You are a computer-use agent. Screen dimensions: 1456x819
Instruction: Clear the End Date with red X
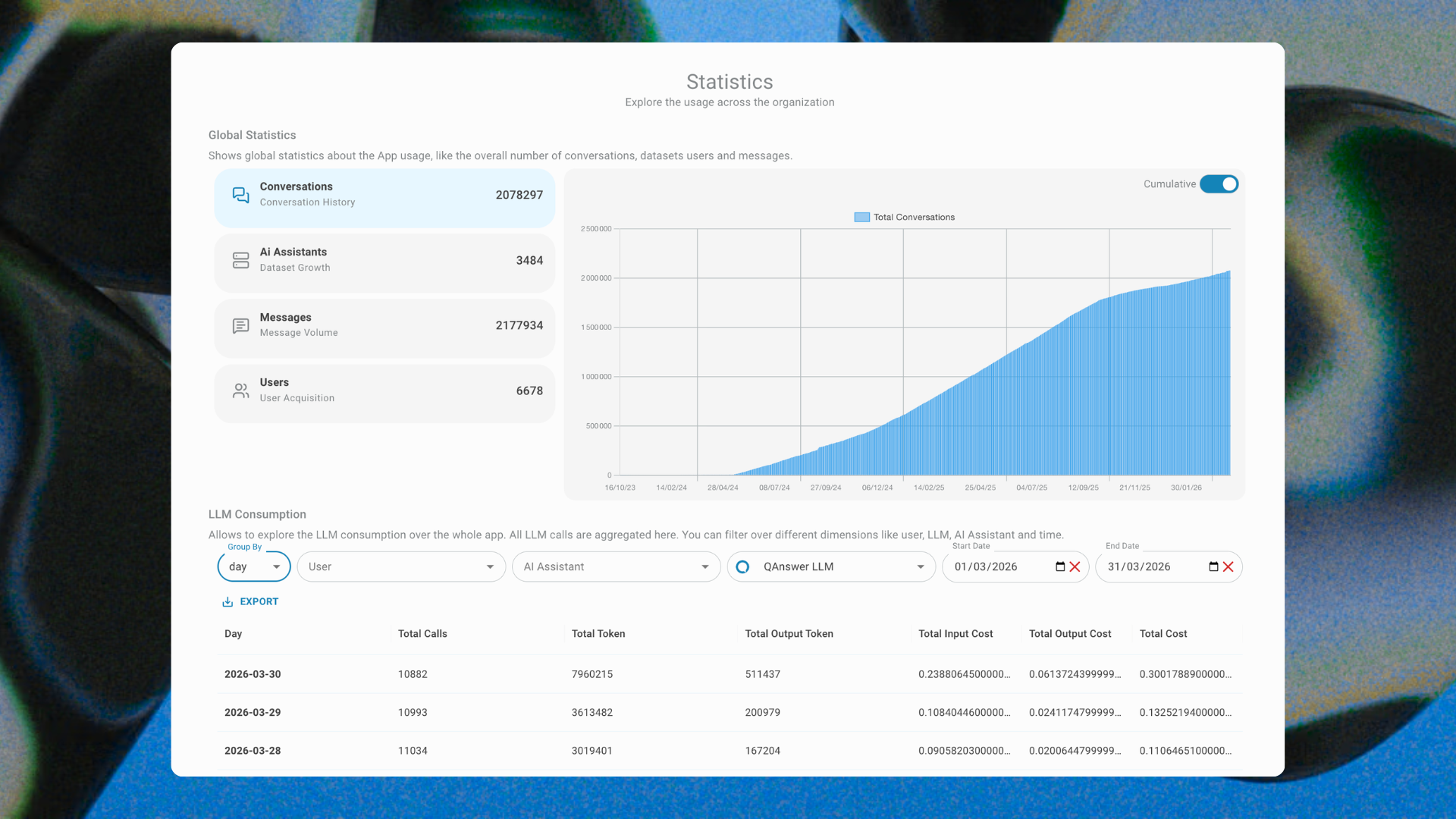click(x=1228, y=567)
